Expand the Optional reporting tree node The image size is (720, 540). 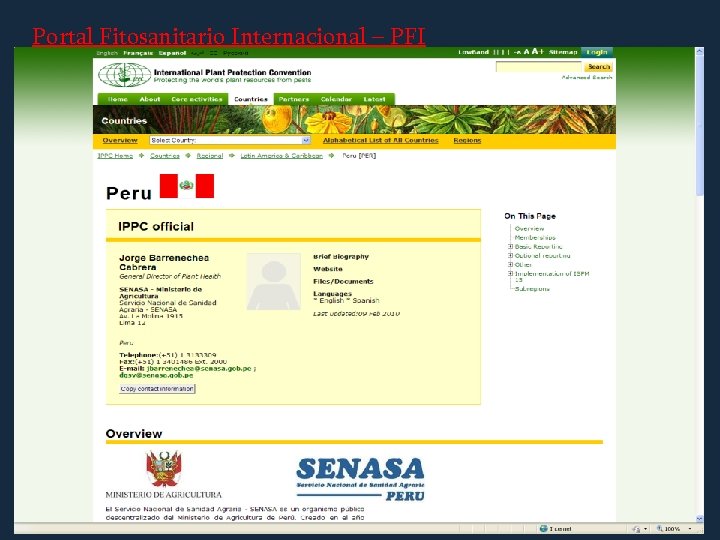tap(510, 255)
